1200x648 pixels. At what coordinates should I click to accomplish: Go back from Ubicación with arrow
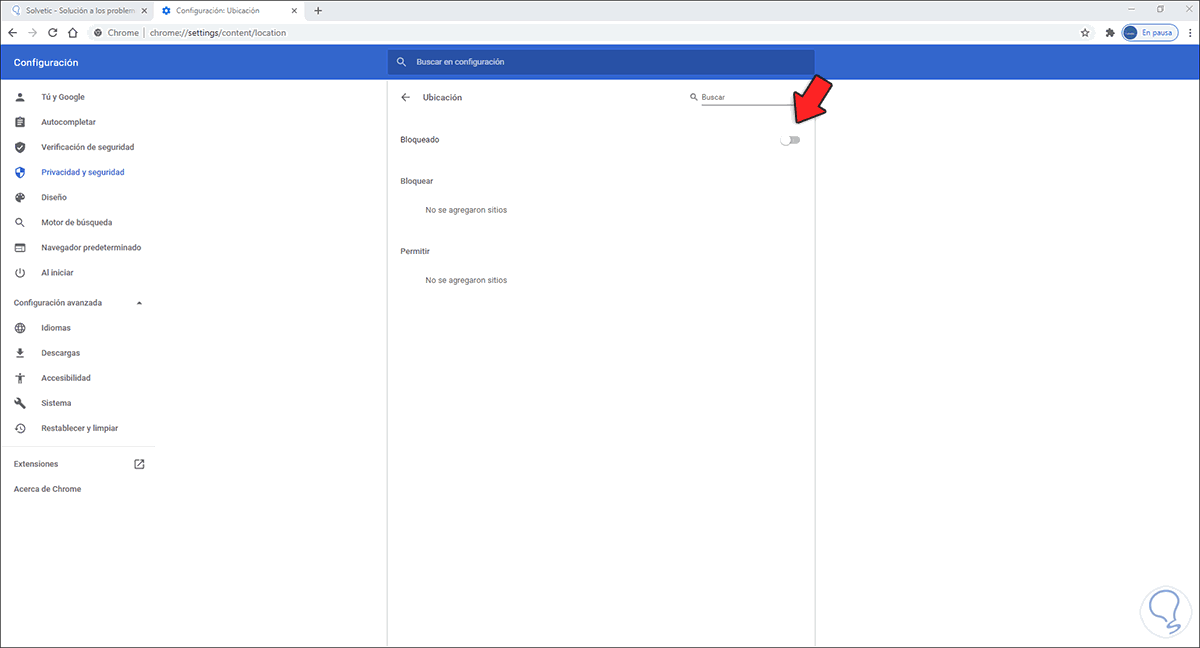(405, 97)
